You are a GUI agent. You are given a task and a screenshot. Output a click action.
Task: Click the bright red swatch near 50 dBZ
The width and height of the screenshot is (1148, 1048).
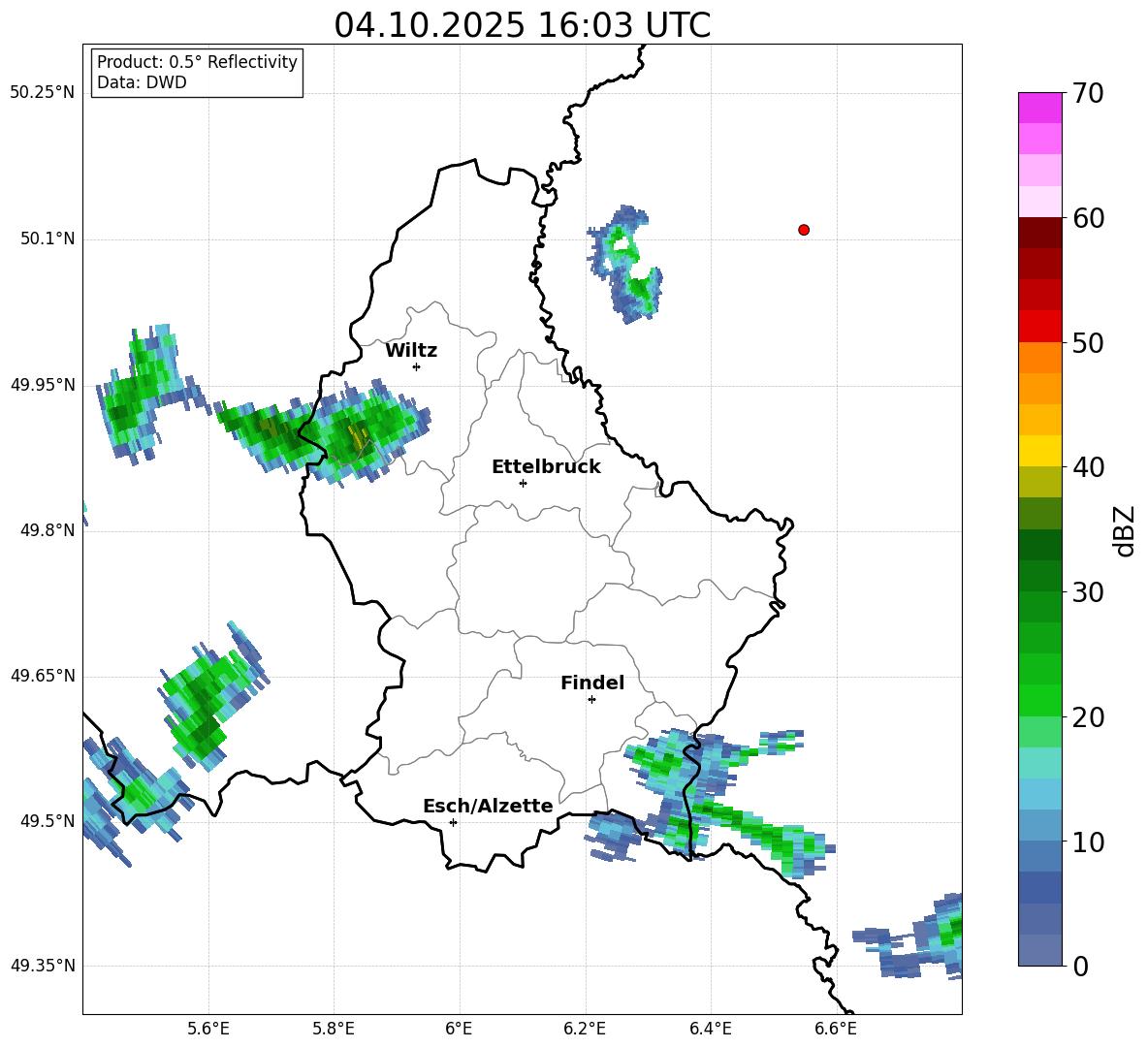point(1039,327)
